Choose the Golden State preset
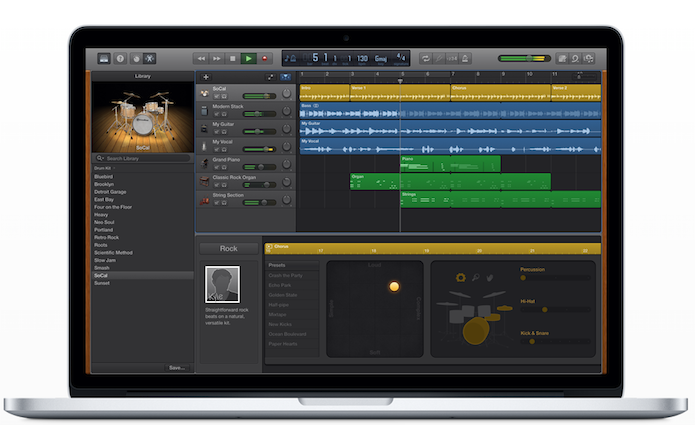The width and height of the screenshot is (695, 425). [x=283, y=295]
